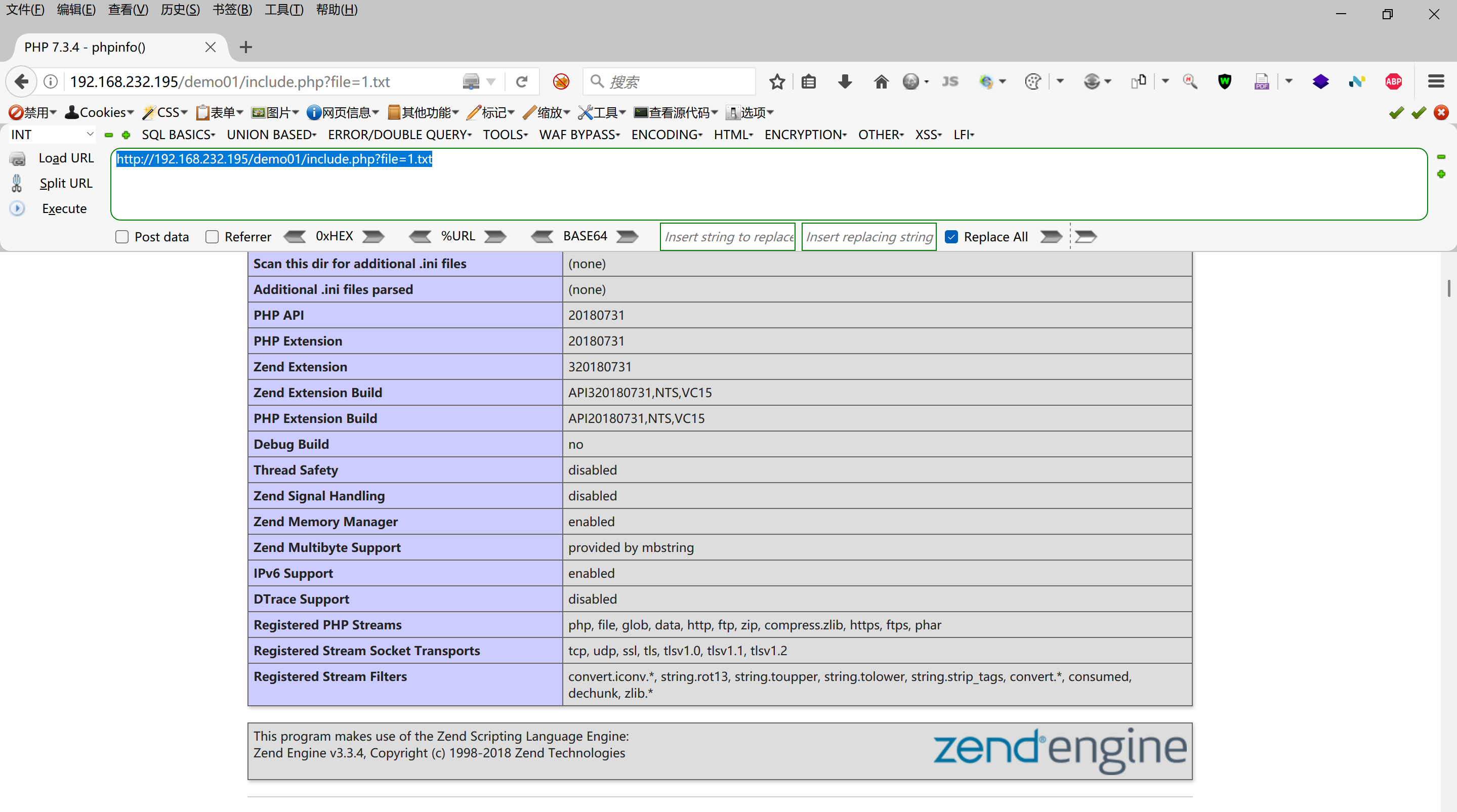Click the page reload icon
This screenshot has width=1457, height=812.
[x=521, y=82]
